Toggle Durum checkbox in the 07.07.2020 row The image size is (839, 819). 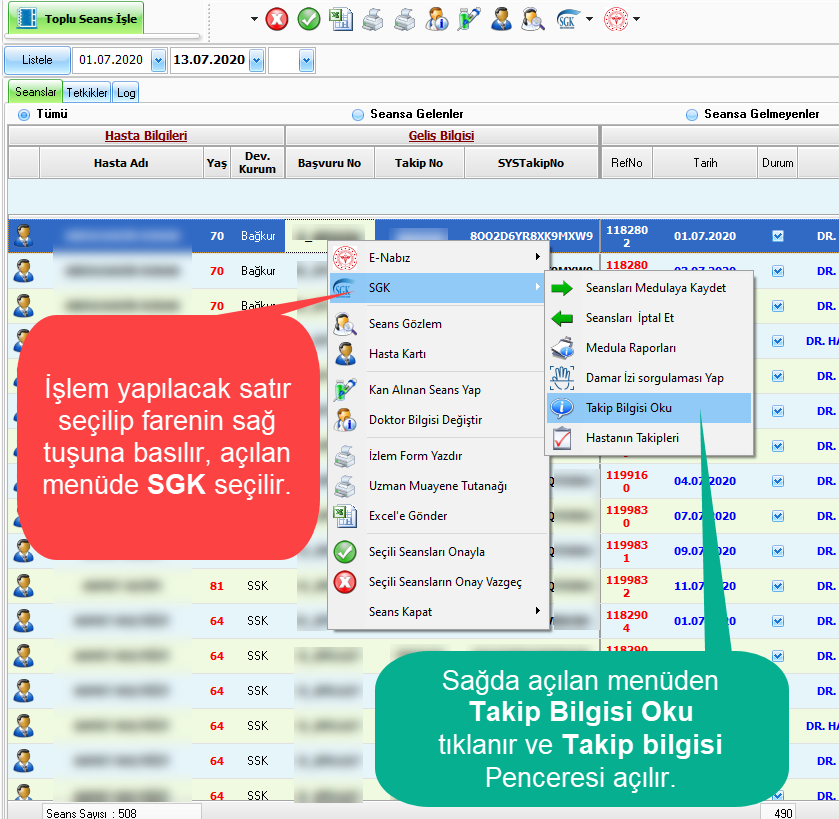(778, 516)
